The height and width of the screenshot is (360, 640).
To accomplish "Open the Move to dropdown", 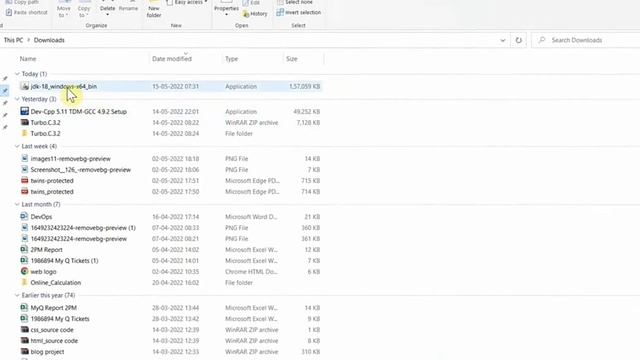I will click(x=64, y=11).
